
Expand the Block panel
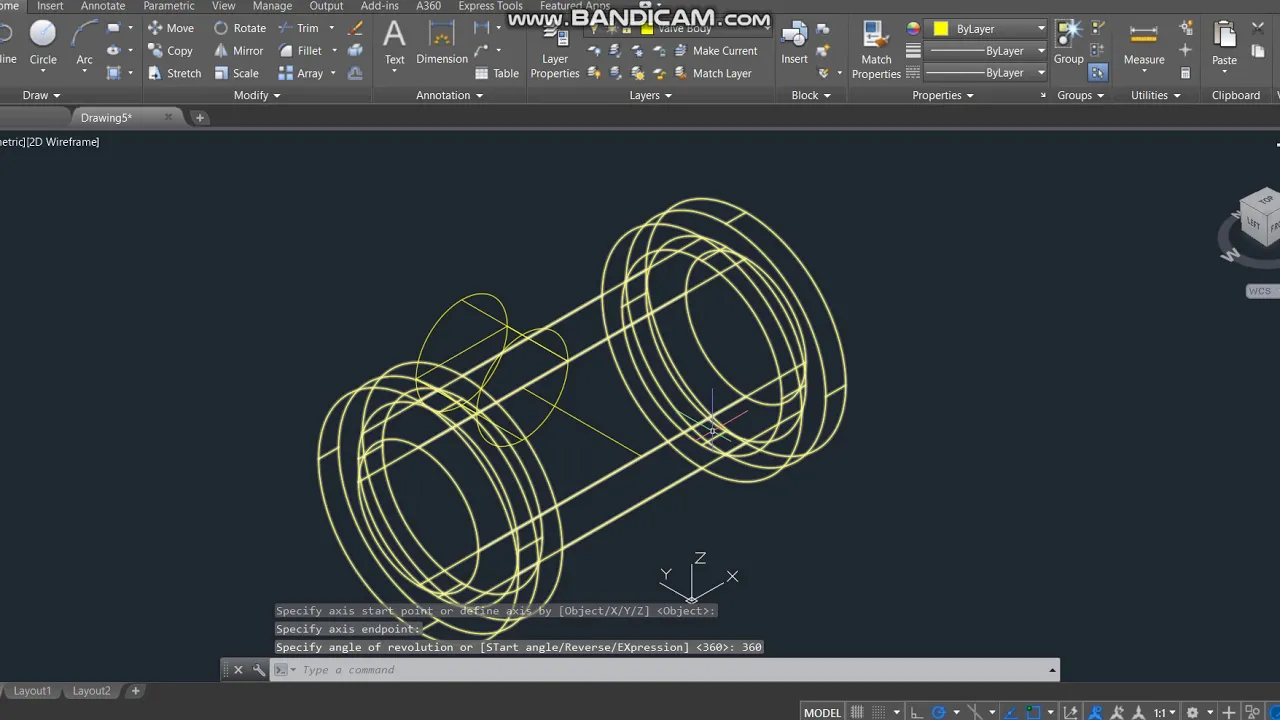(x=811, y=95)
